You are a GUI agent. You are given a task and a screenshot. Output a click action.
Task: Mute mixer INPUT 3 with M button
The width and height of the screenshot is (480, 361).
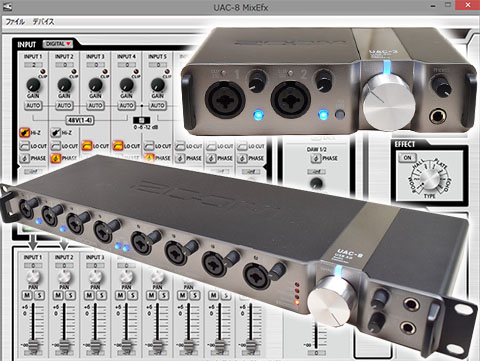pos(89,295)
